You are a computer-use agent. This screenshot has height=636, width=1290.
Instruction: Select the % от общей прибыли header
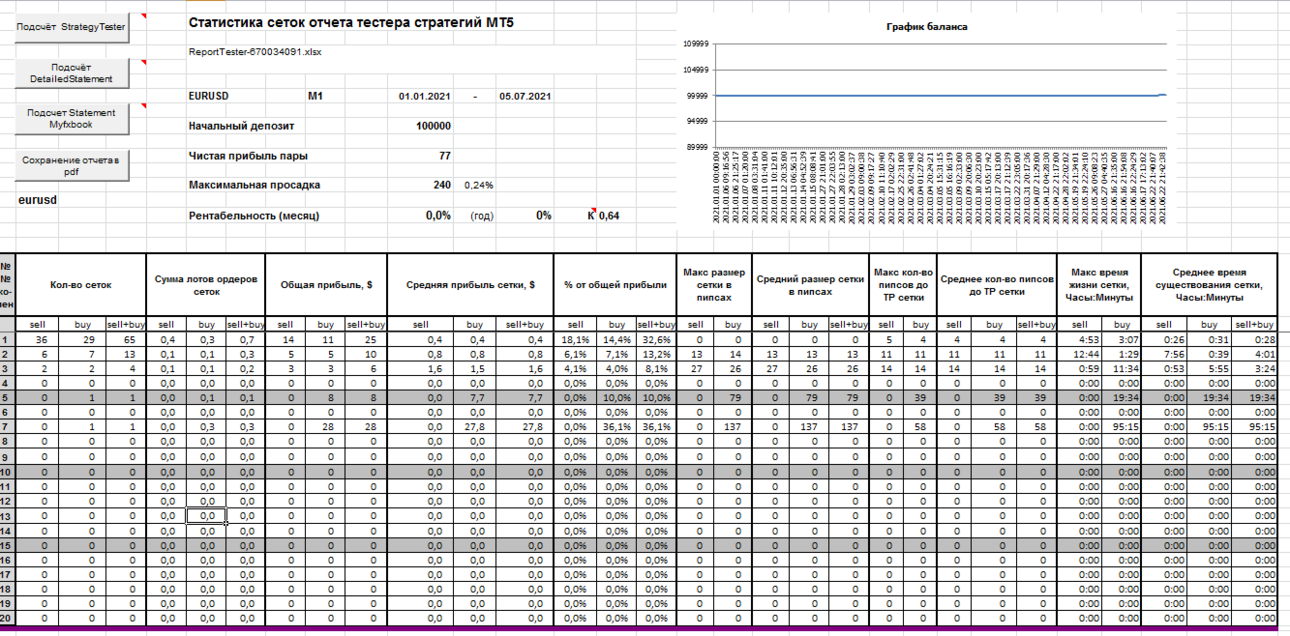[x=615, y=285]
